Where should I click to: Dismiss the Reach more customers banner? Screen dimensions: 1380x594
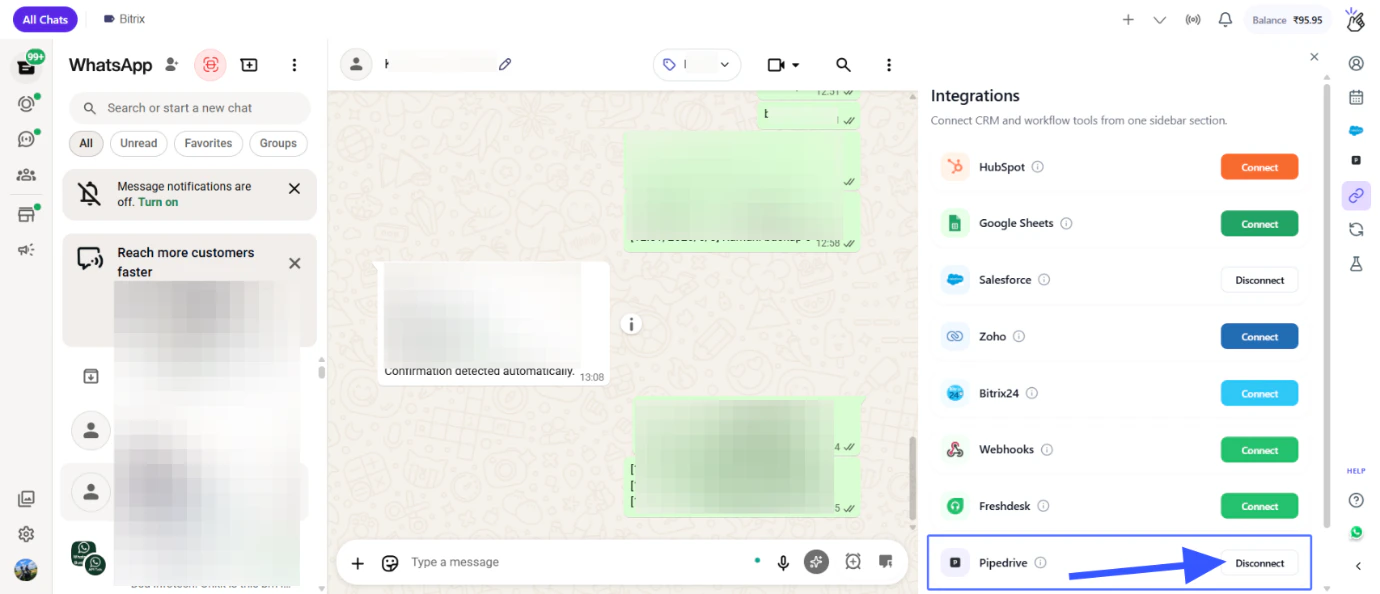click(x=294, y=263)
